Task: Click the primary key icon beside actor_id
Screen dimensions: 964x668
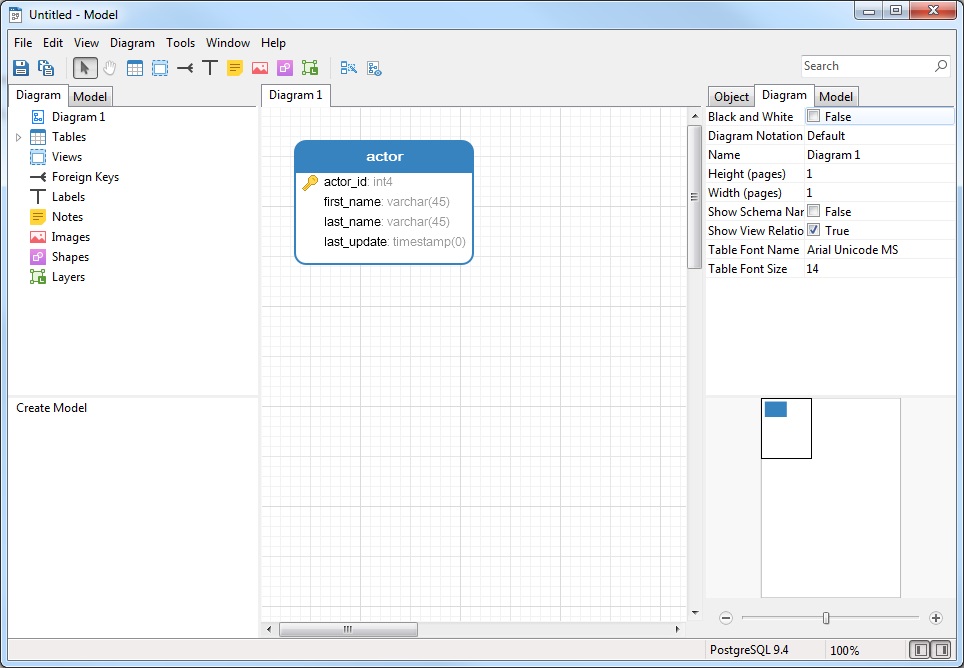Action: point(310,182)
